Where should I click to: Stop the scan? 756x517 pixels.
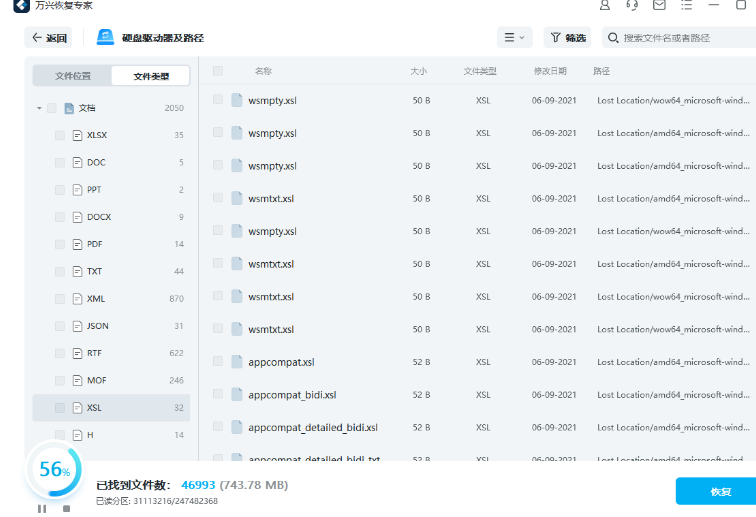(66, 509)
